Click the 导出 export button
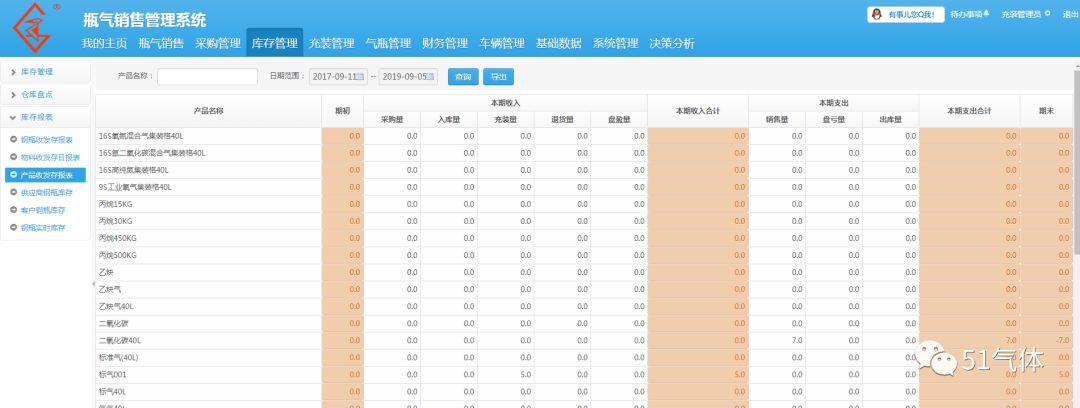The width and height of the screenshot is (1080, 408). 498,77
